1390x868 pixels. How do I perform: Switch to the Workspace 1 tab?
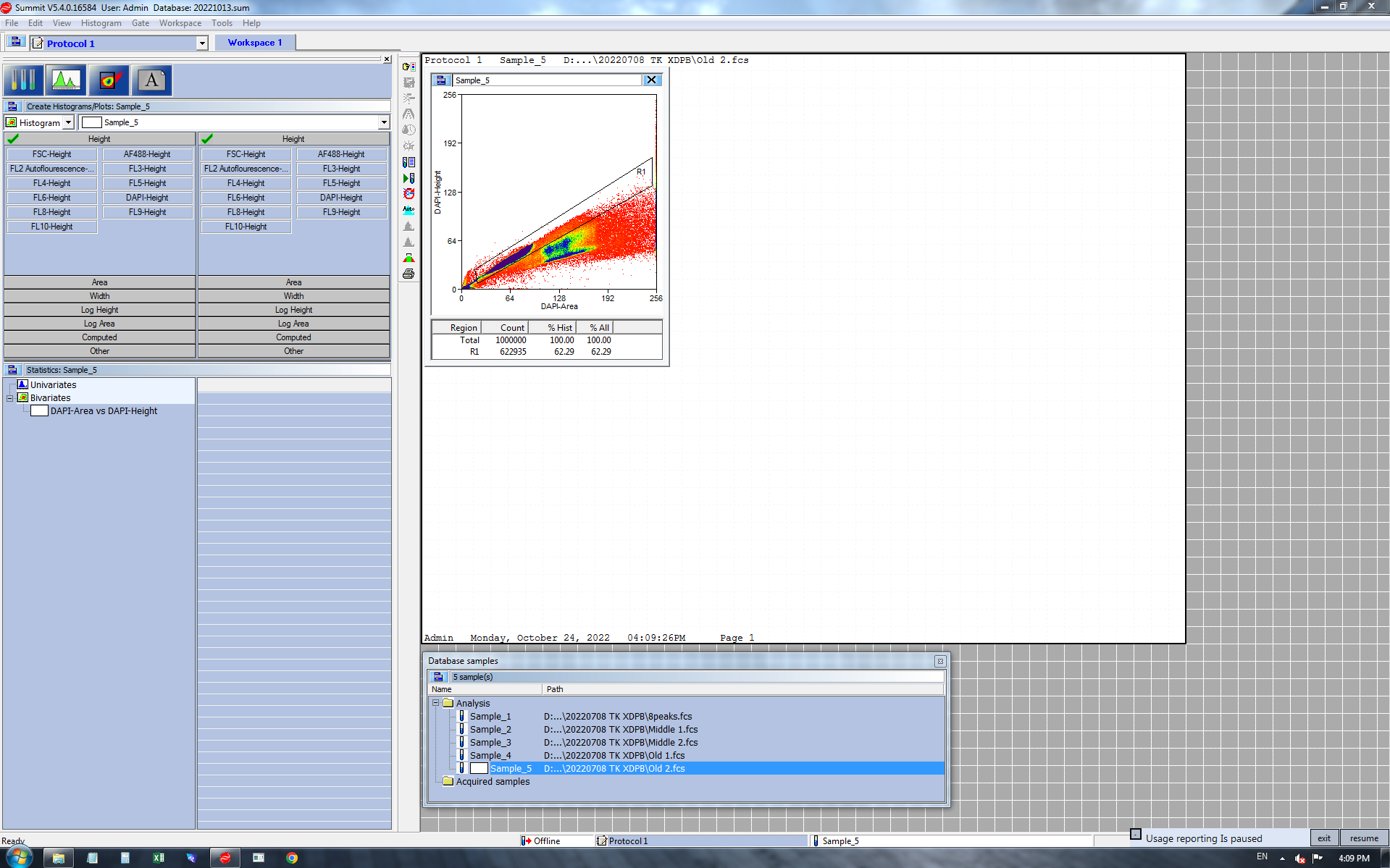tap(254, 43)
